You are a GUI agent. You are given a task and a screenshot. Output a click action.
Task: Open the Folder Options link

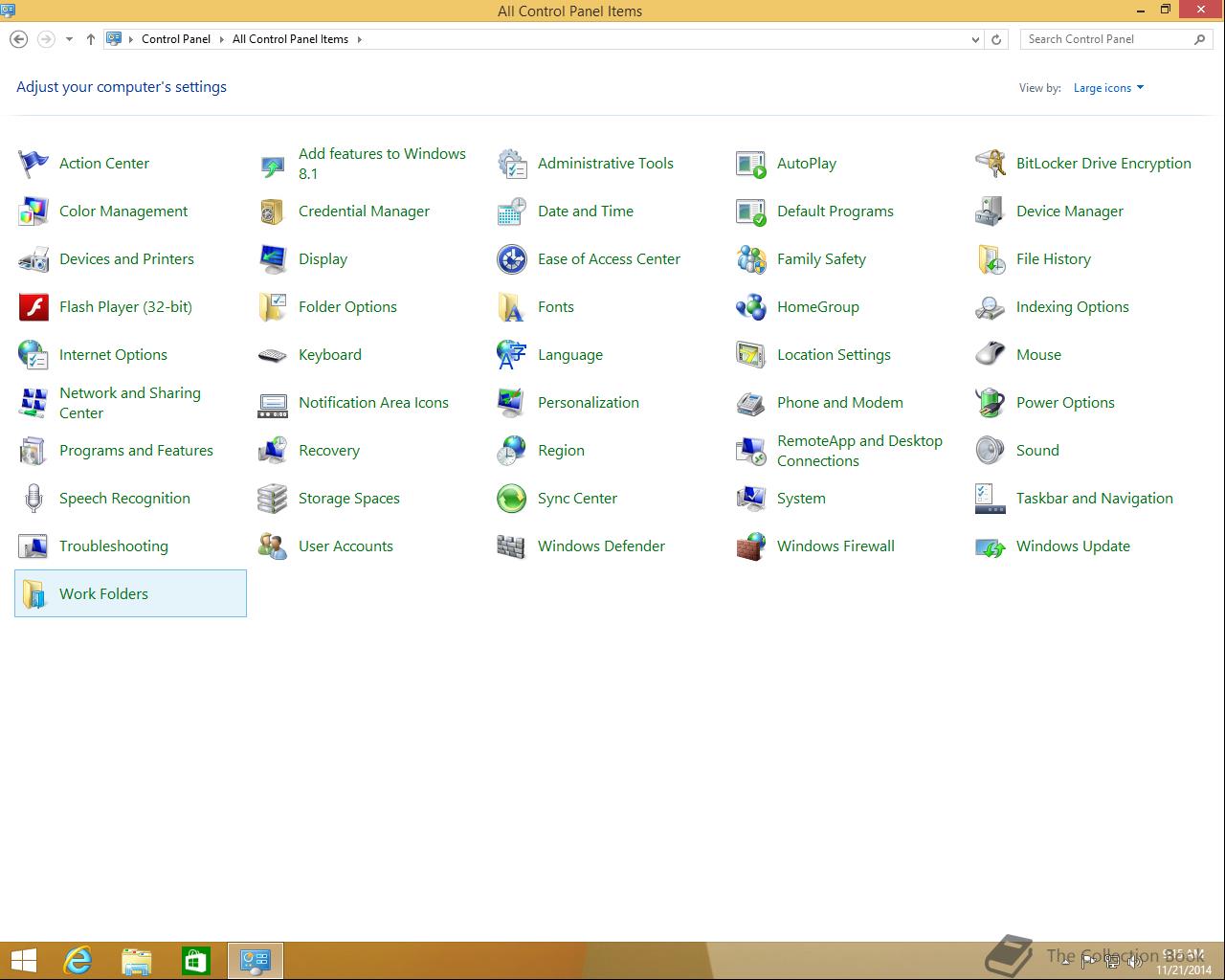point(347,307)
